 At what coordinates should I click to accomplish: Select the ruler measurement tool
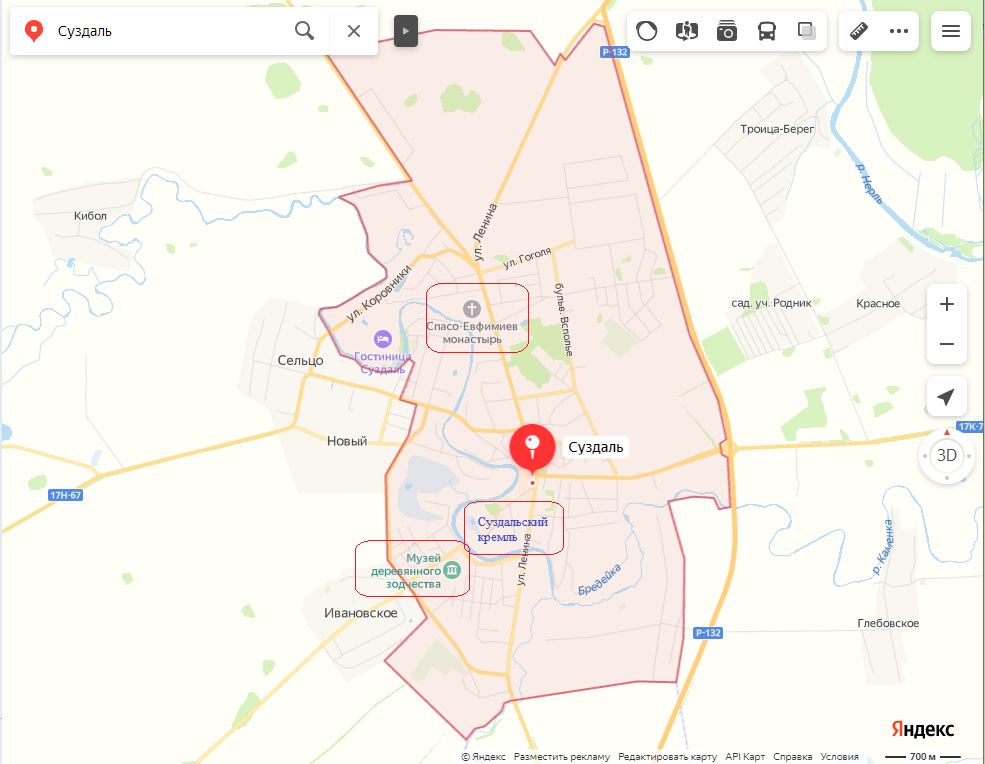click(859, 31)
